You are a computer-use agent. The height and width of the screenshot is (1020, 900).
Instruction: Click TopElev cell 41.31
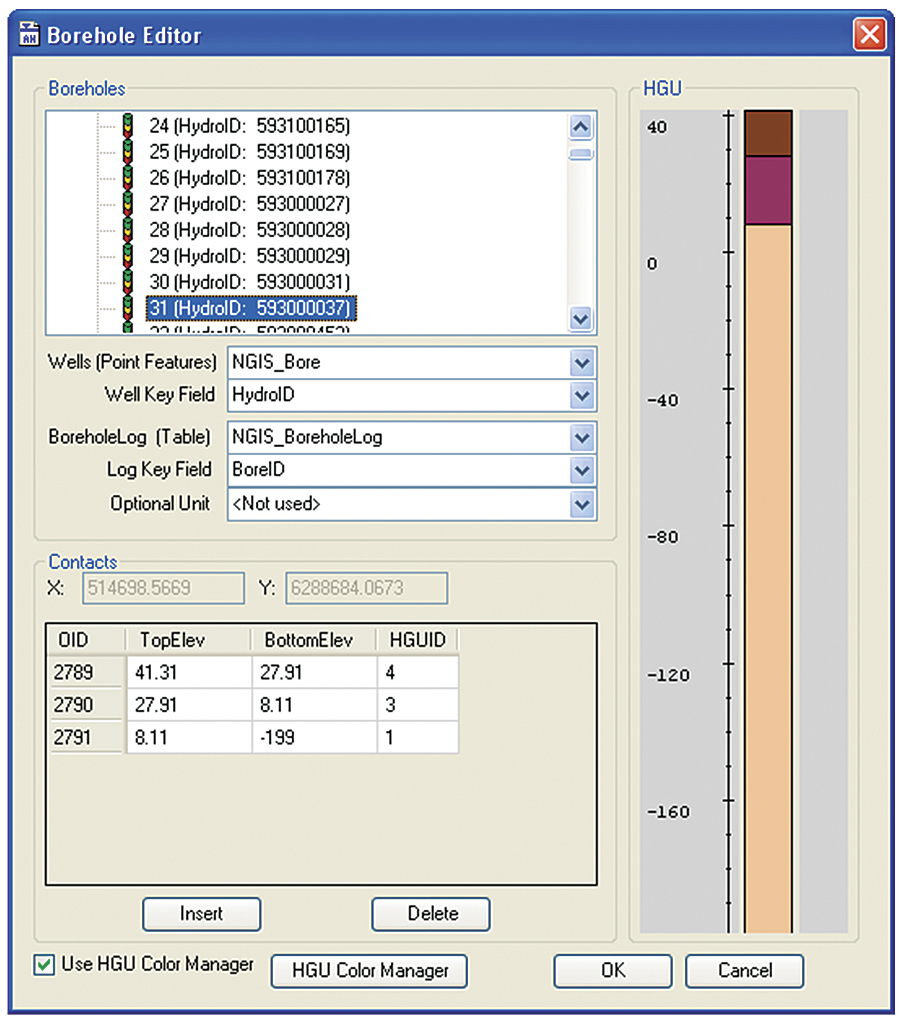point(189,672)
